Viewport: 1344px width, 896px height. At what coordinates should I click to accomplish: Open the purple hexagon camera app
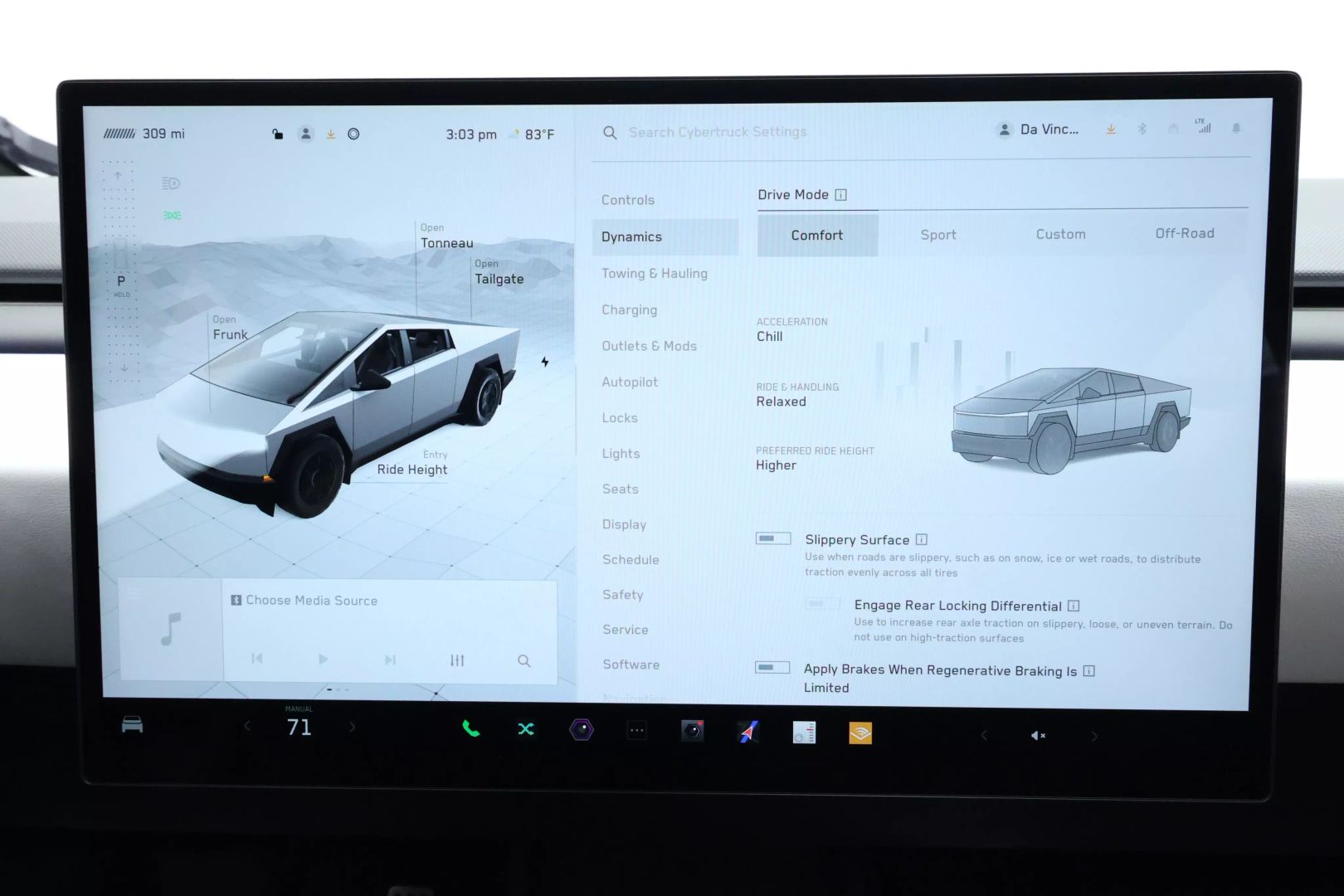(582, 730)
